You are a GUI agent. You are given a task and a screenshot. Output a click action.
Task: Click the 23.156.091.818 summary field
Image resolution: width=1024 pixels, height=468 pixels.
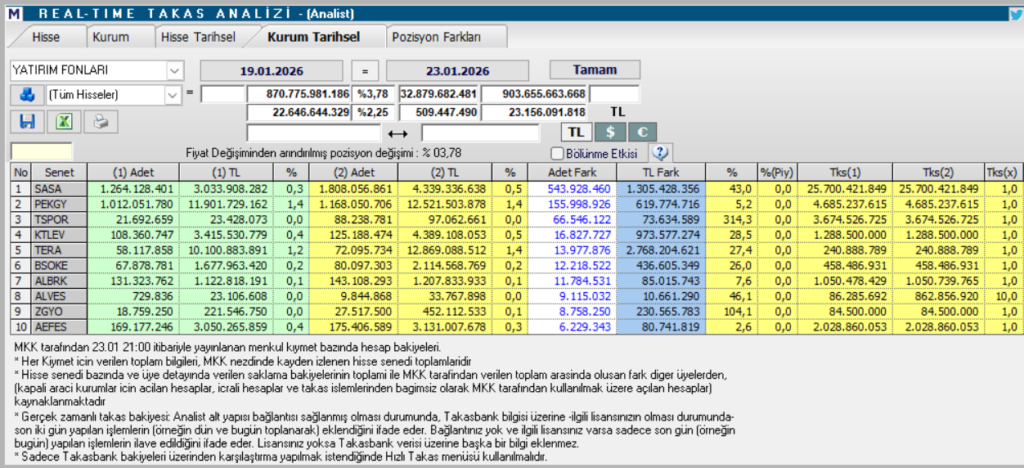point(534,112)
